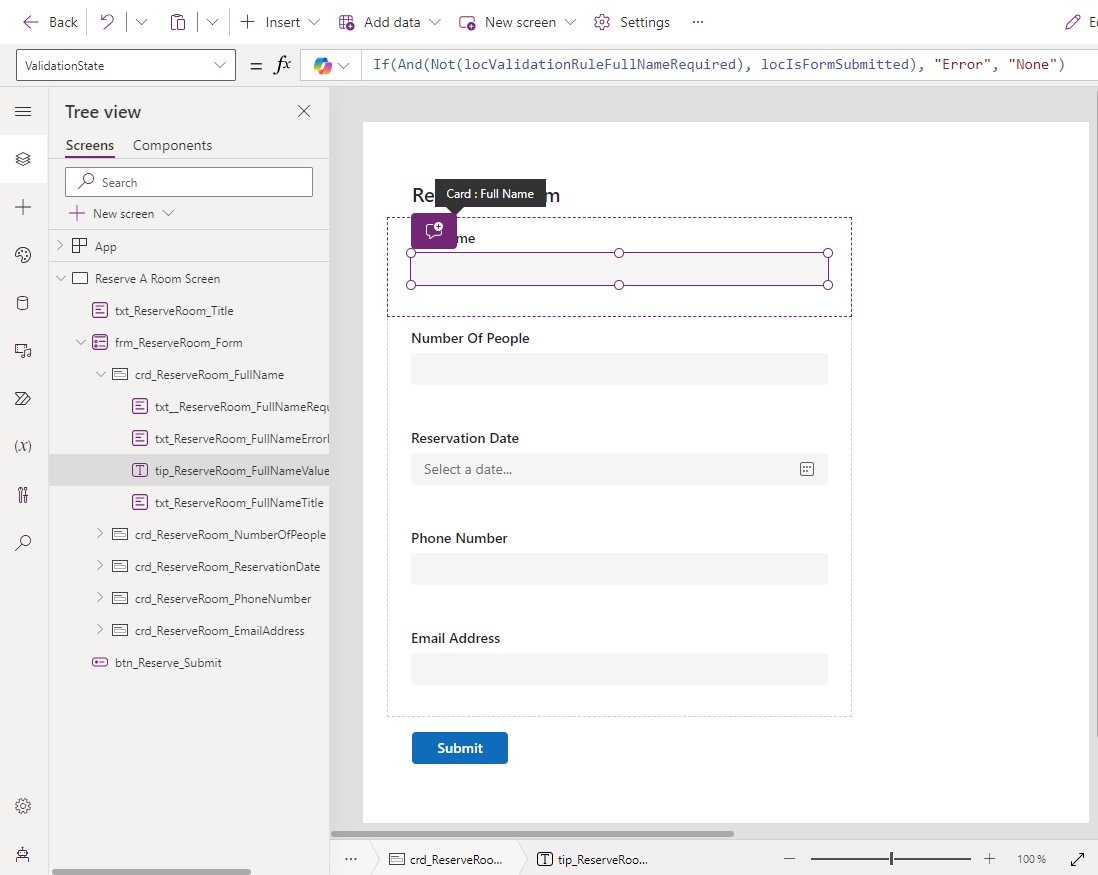The width and height of the screenshot is (1098, 875).
Task: Open the Variables (x) panel icon
Action: click(x=23, y=446)
